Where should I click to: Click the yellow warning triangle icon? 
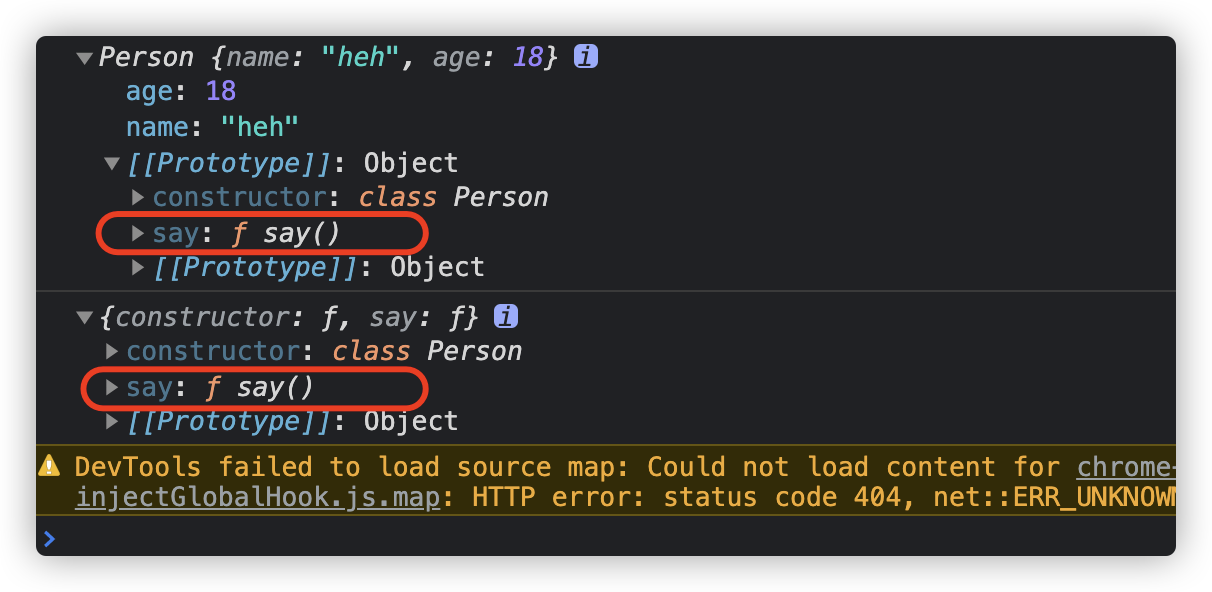pos(49,466)
